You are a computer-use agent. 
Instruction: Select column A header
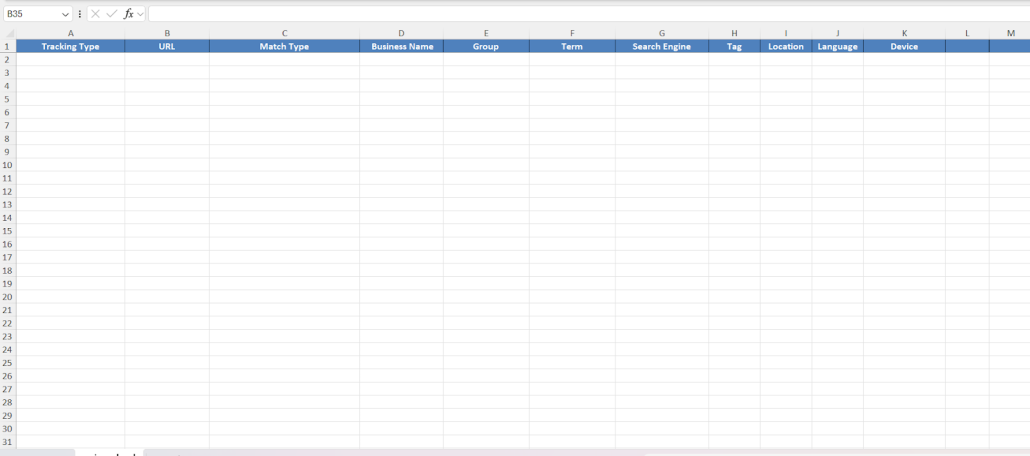click(70, 33)
